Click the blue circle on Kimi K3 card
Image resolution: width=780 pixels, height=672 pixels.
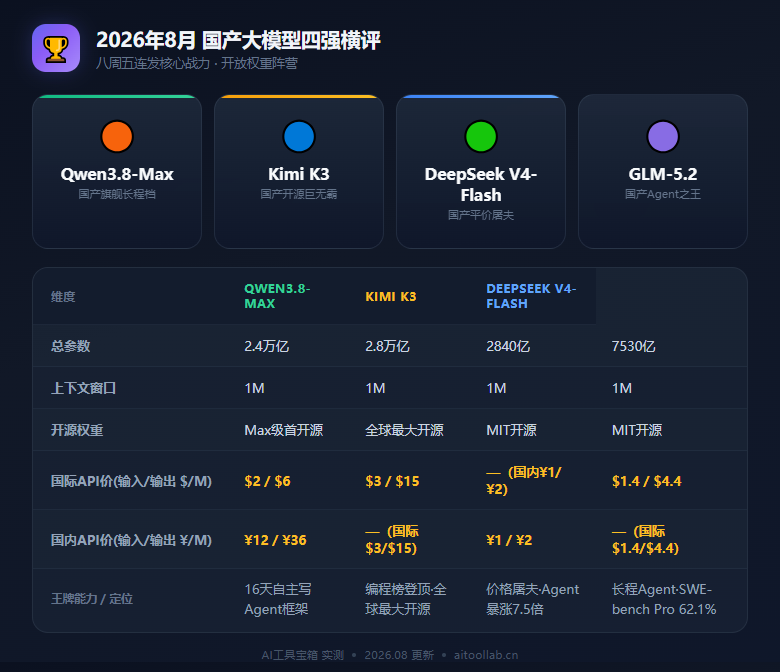click(299, 136)
